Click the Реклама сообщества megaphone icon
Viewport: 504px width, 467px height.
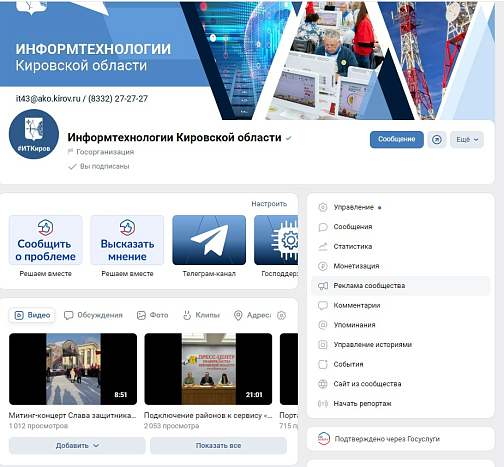tap(323, 286)
